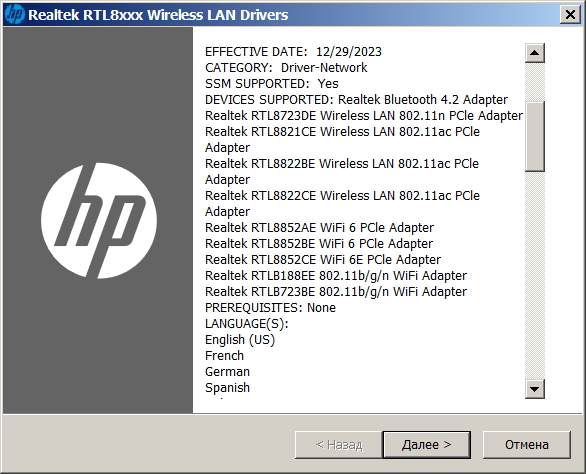Screen dimensions: 586x474
Task: Click the vertical scrollbar thumb
Action: (534, 136)
